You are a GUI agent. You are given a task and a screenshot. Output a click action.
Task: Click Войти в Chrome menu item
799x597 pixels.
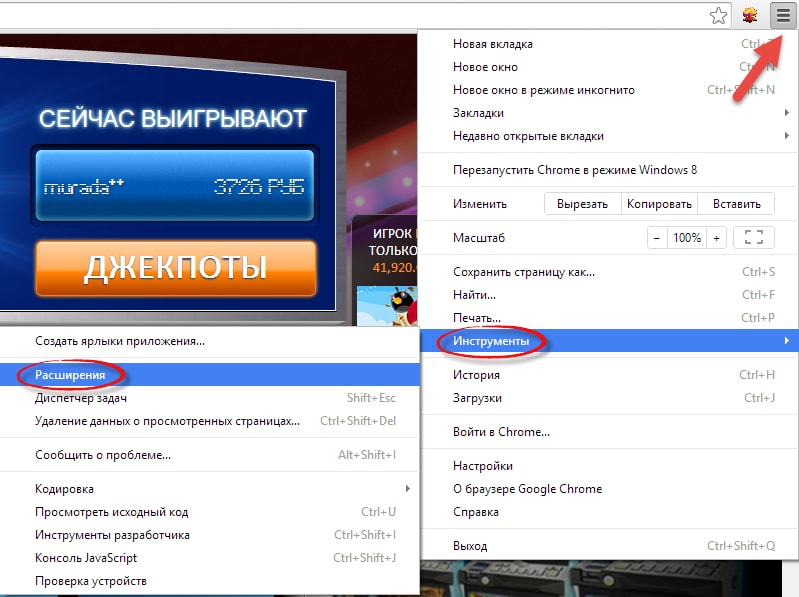[x=501, y=432]
